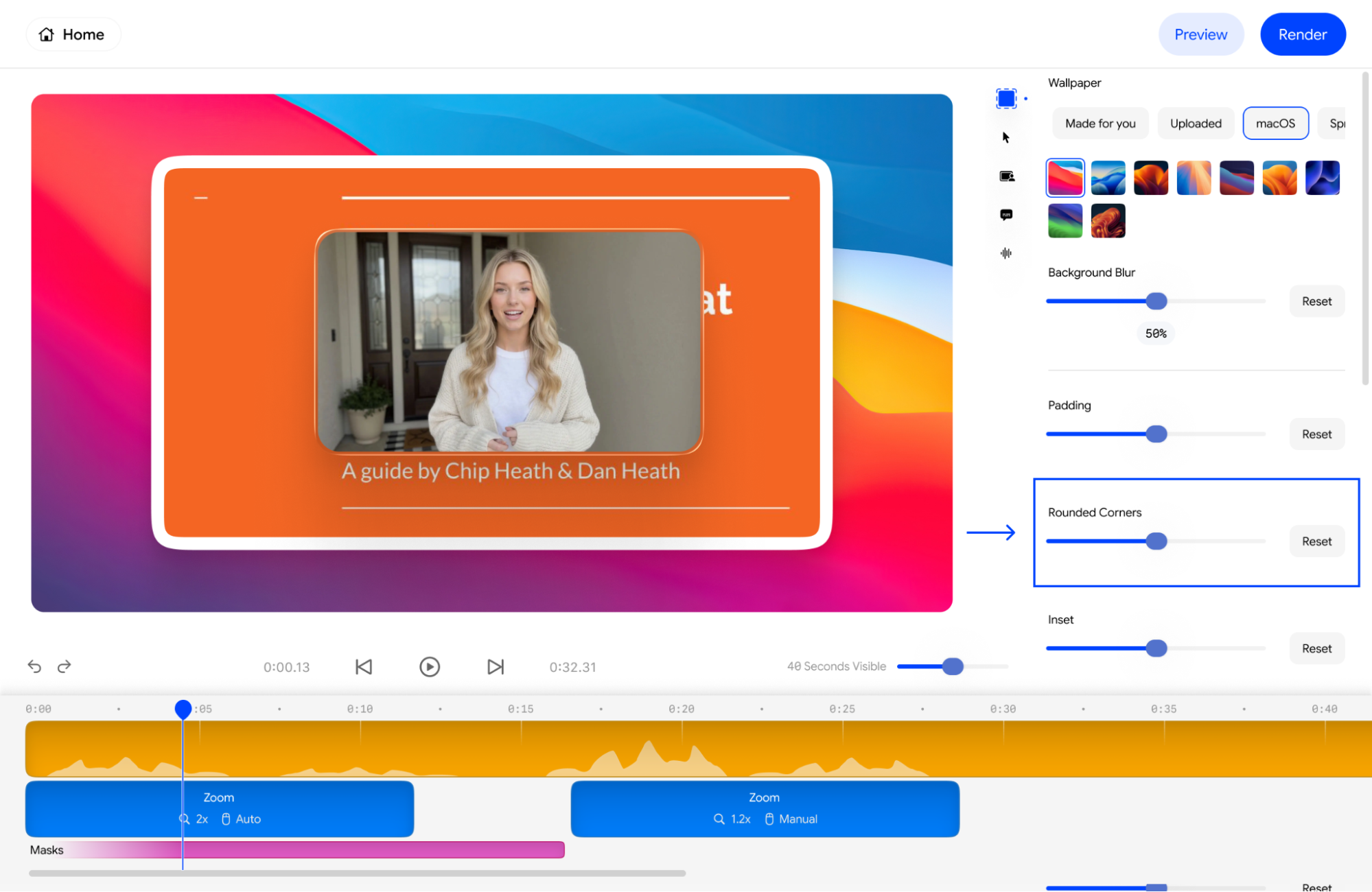This screenshot has width=1372, height=892.
Task: Open the camera overlay settings icon
Action: (1006, 176)
